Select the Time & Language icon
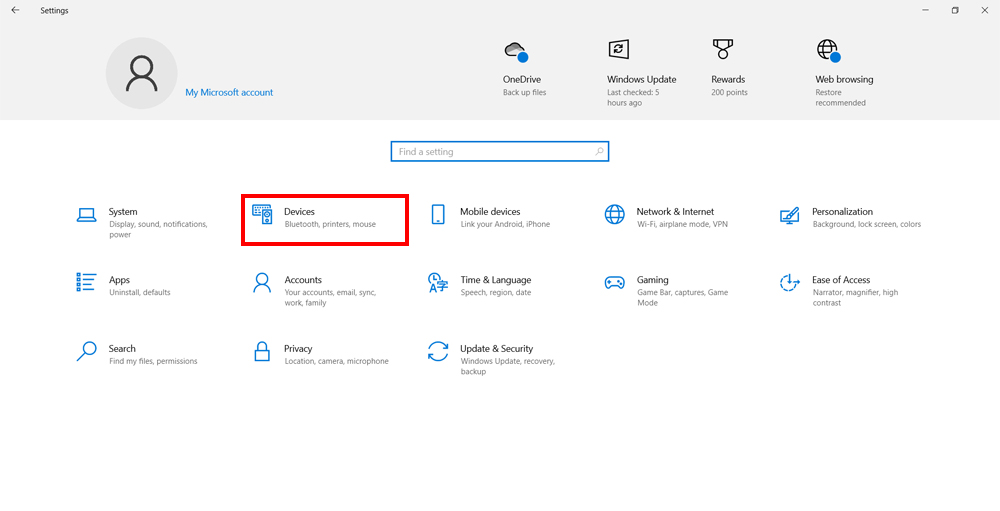The height and width of the screenshot is (511, 1000). [438, 283]
